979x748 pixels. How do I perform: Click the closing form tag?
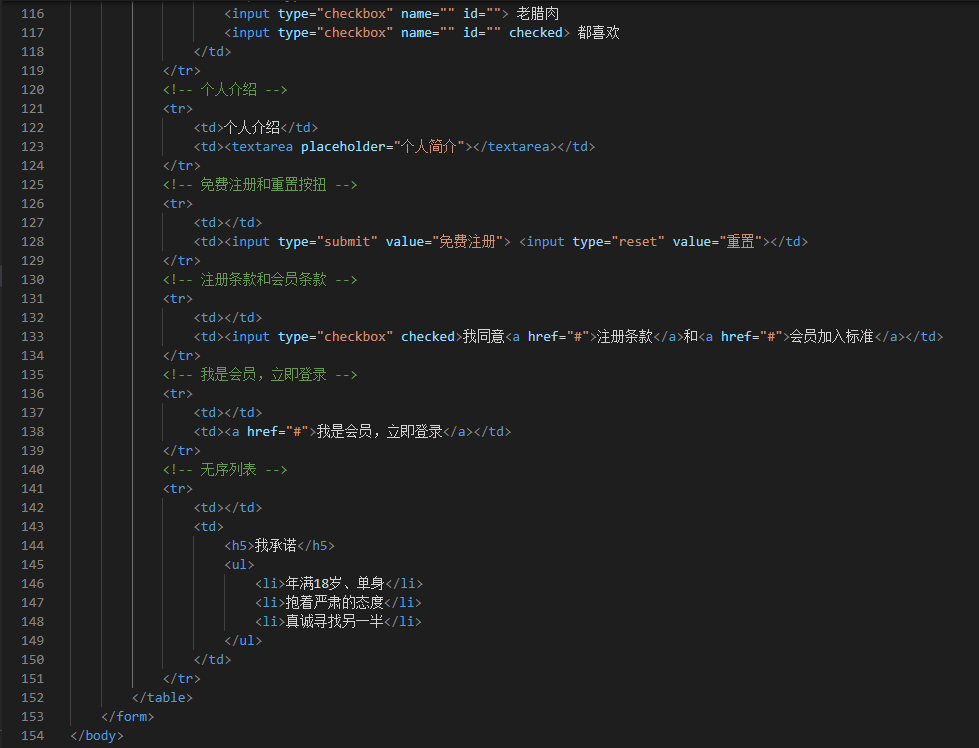click(127, 716)
